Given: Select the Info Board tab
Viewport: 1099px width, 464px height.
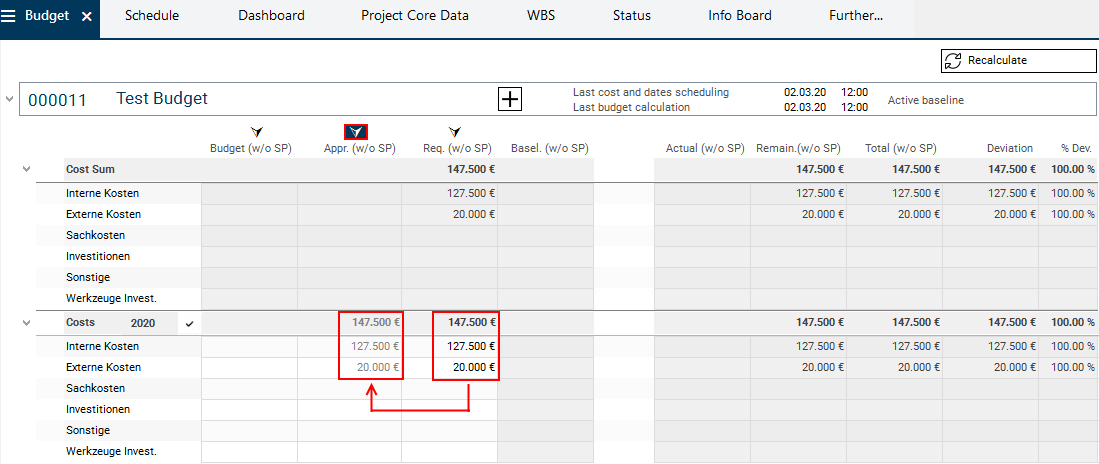Looking at the screenshot, I should click(739, 16).
